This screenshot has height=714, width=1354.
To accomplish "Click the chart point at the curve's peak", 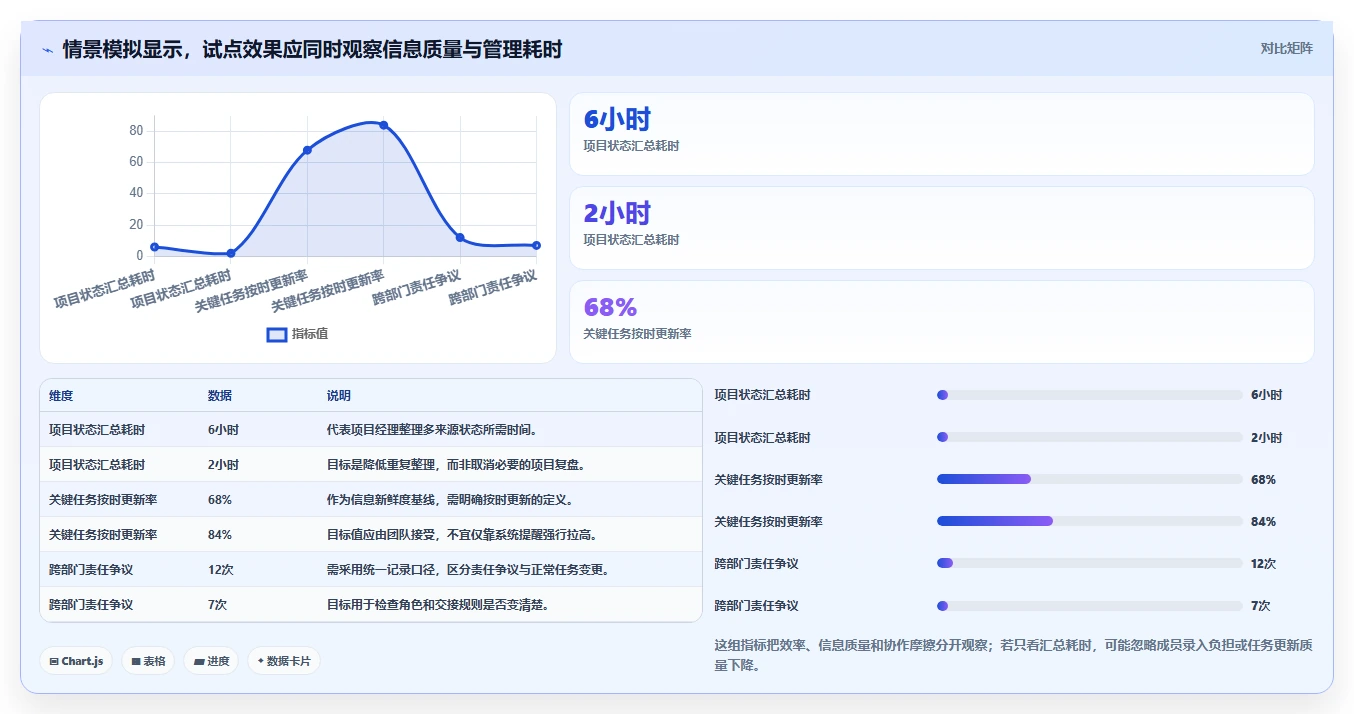I will [x=383, y=125].
